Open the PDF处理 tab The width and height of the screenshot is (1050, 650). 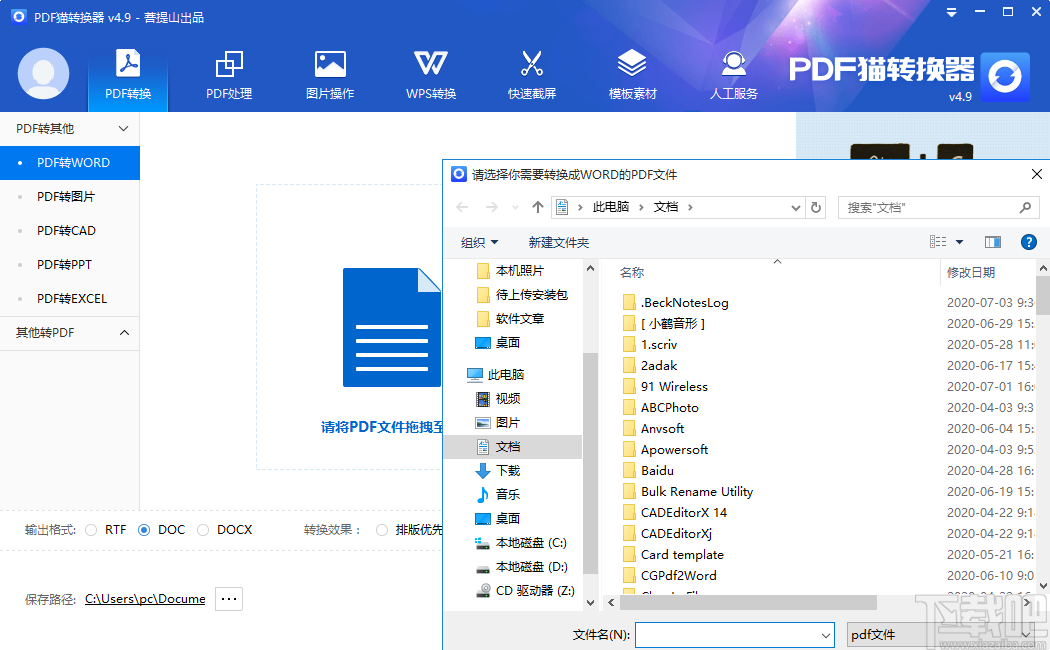tap(229, 74)
